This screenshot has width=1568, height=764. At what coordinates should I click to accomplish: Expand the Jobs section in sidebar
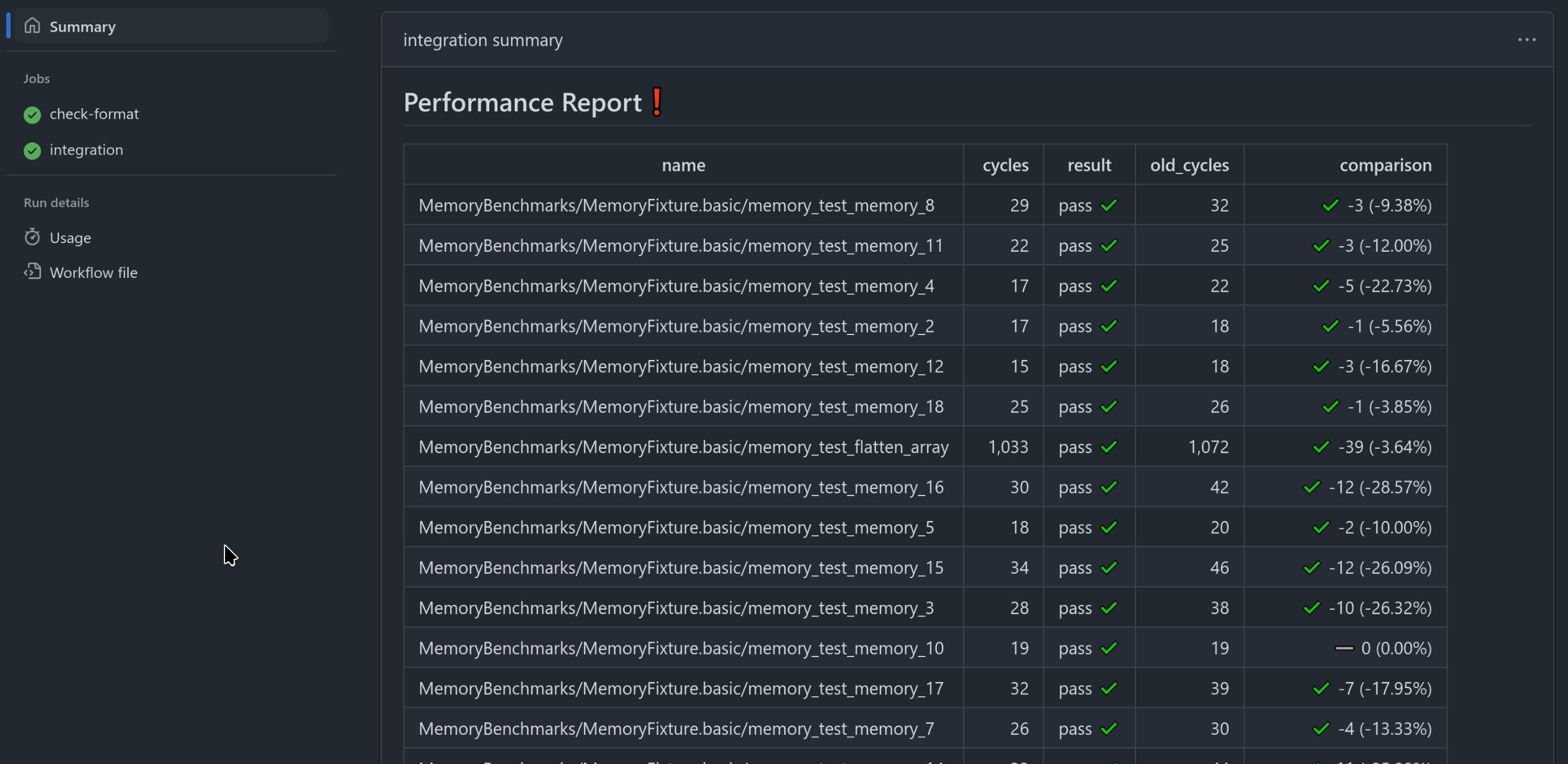(36, 78)
